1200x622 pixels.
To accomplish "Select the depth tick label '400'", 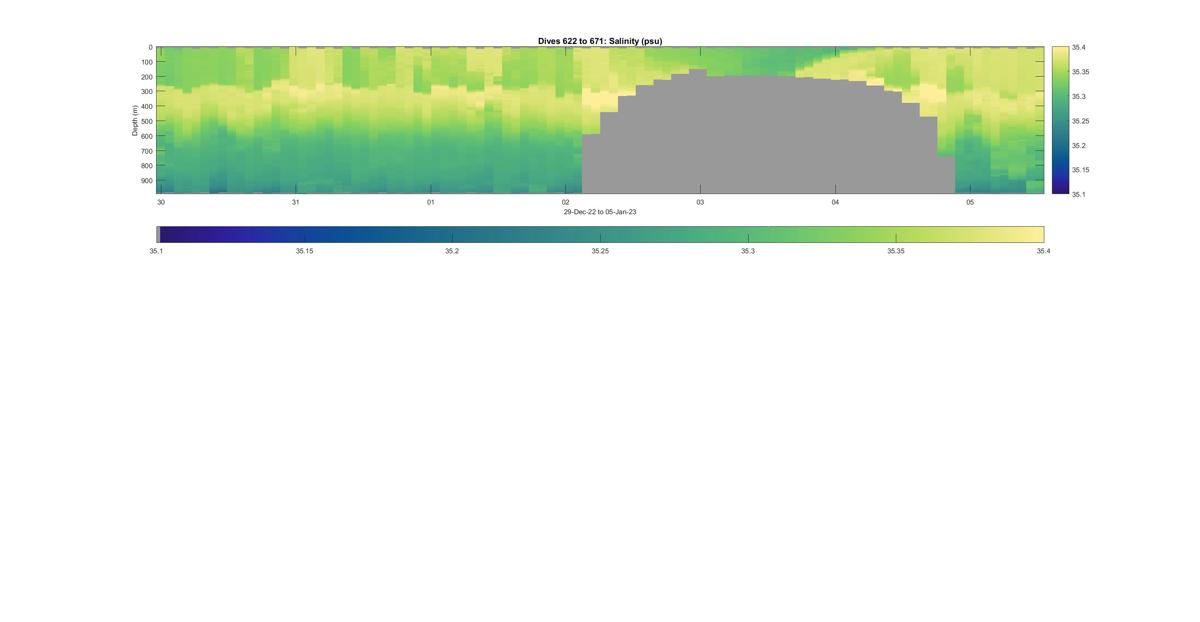I will tap(147, 107).
